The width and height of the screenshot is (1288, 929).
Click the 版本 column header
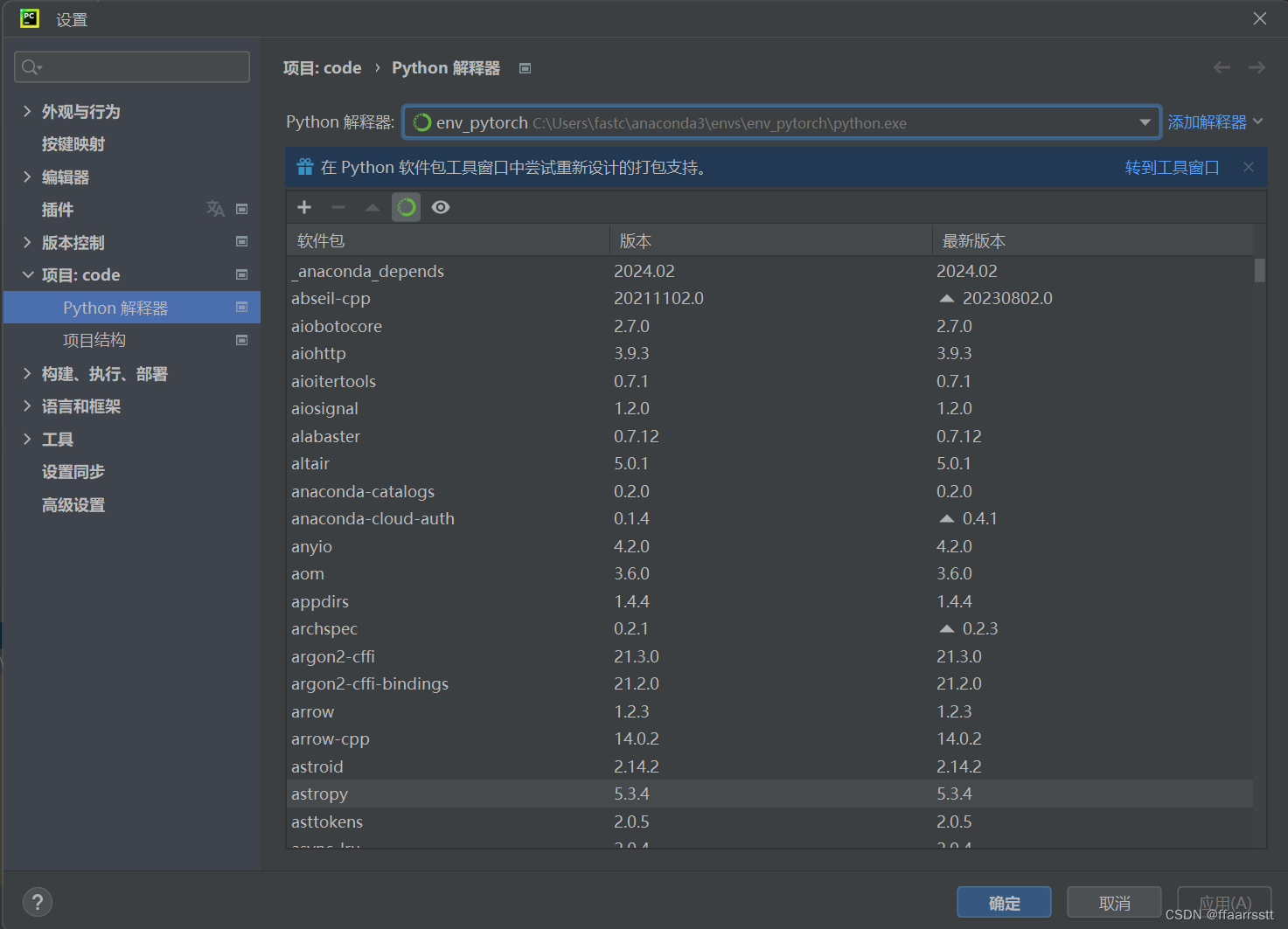770,240
